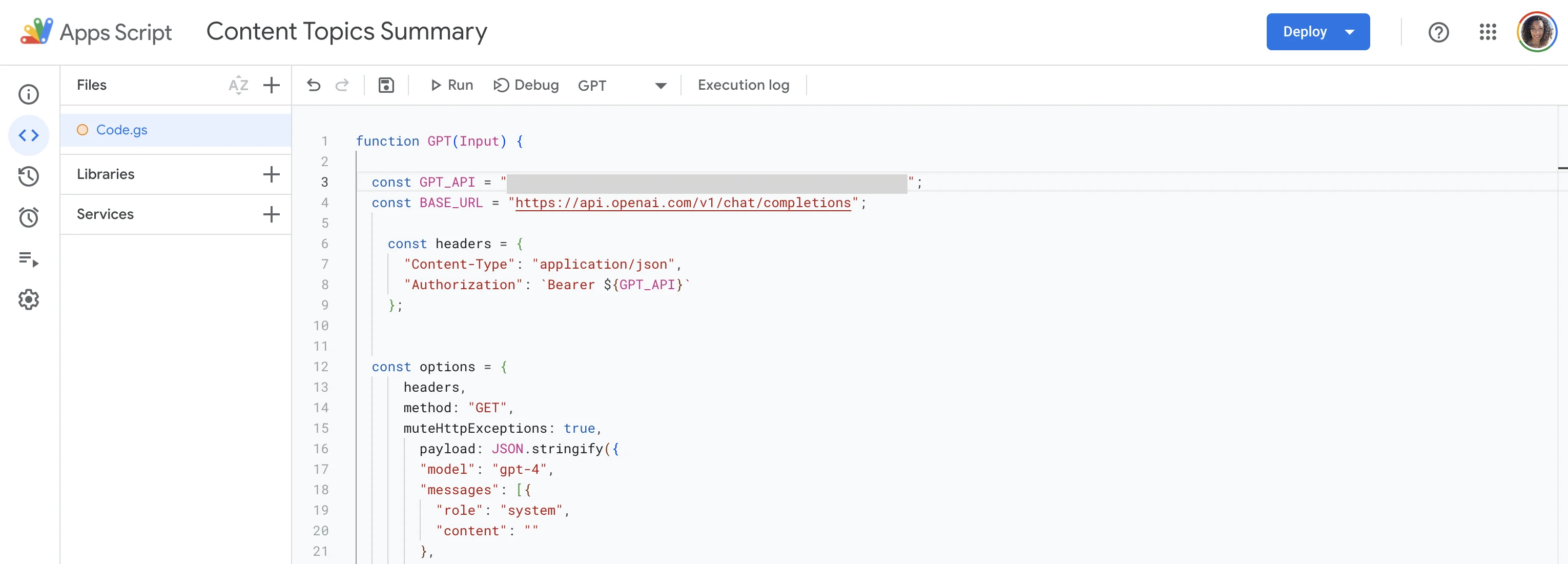Image resolution: width=1568 pixels, height=564 pixels.
Task: Expand the Deploy button dropdown
Action: (x=1349, y=32)
